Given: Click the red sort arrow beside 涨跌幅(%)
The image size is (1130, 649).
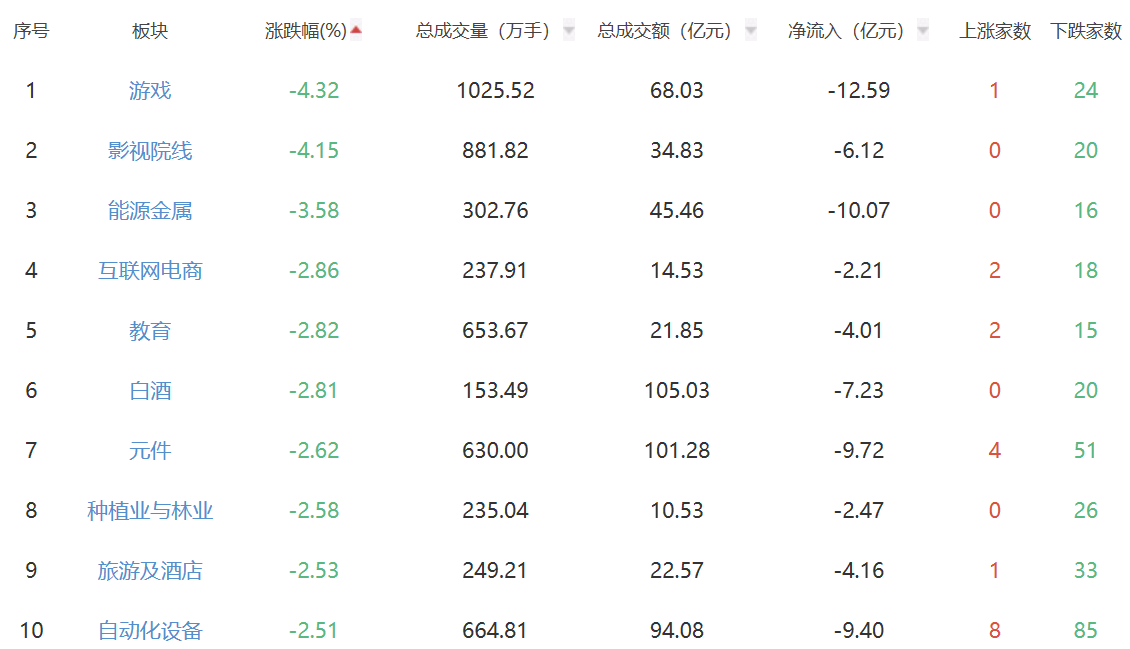Looking at the screenshot, I should 356,30.
